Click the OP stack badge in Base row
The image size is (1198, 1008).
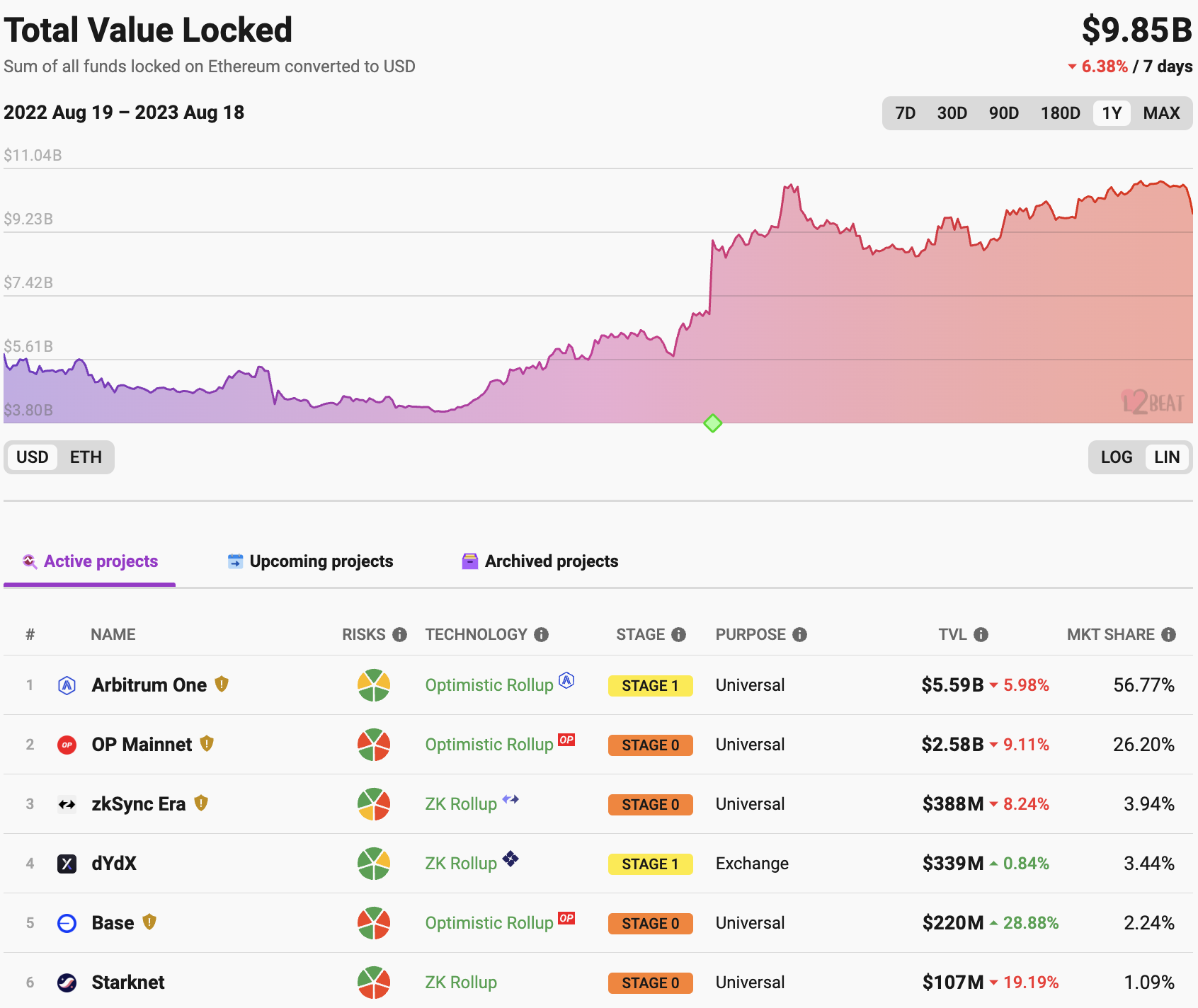click(x=566, y=918)
